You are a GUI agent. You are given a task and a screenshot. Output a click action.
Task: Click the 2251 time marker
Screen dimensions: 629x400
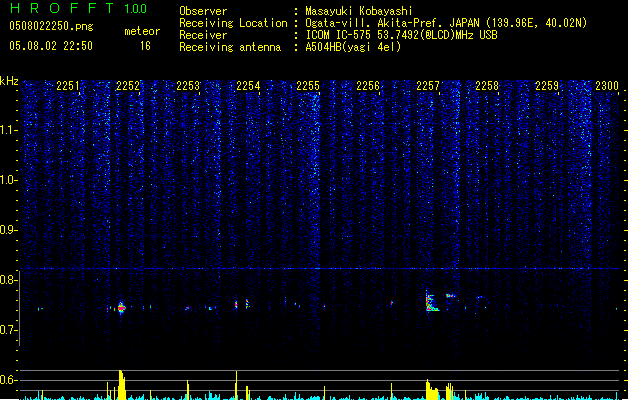click(68, 85)
